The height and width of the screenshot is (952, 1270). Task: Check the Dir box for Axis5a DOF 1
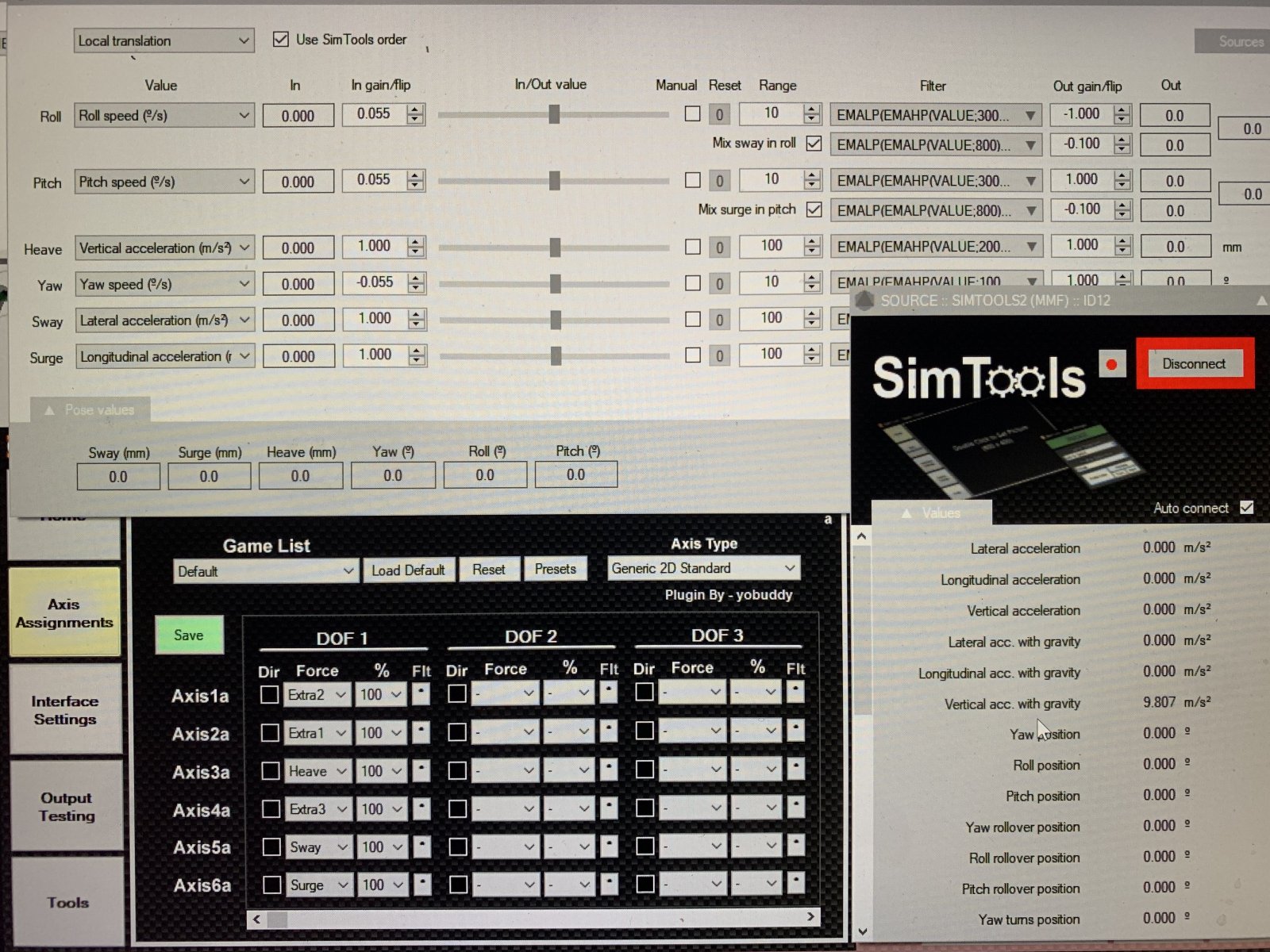271,846
